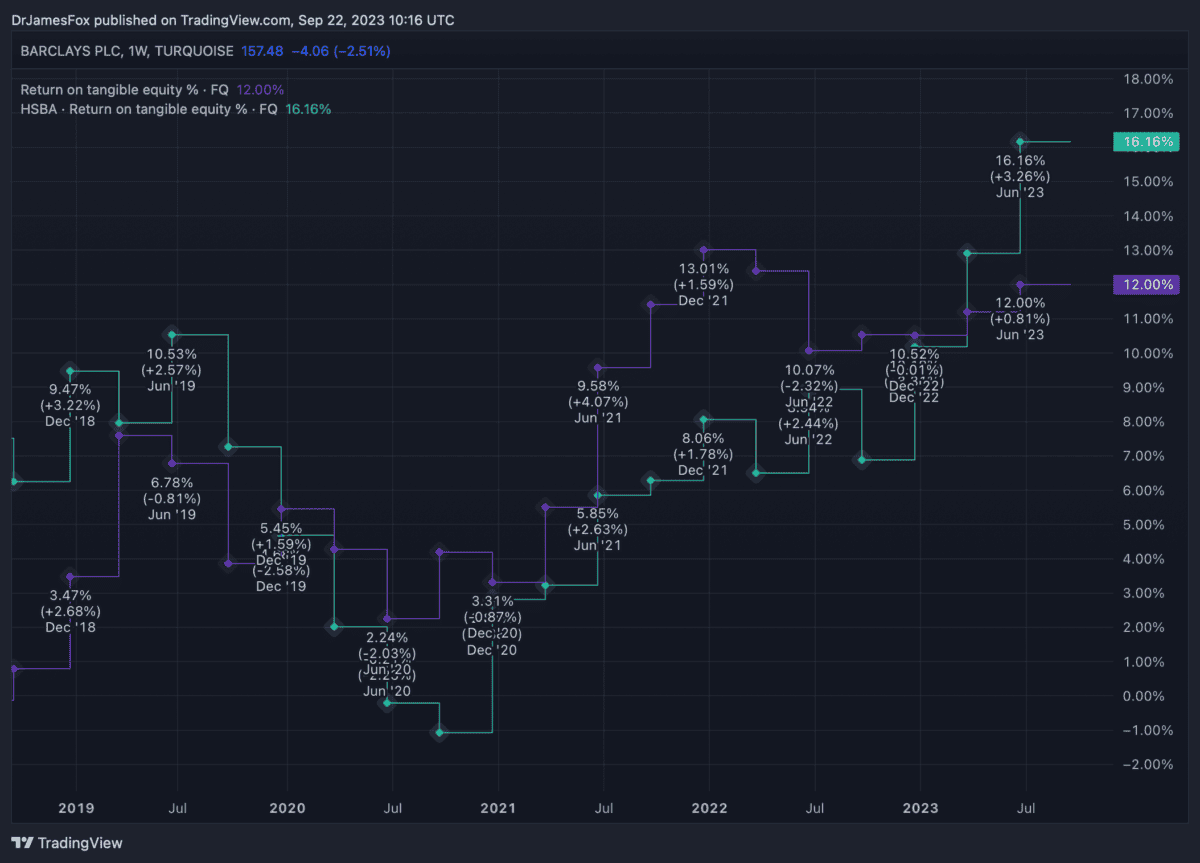Select the purple 13.01% Dec '21 peak marker

[x=704, y=250]
